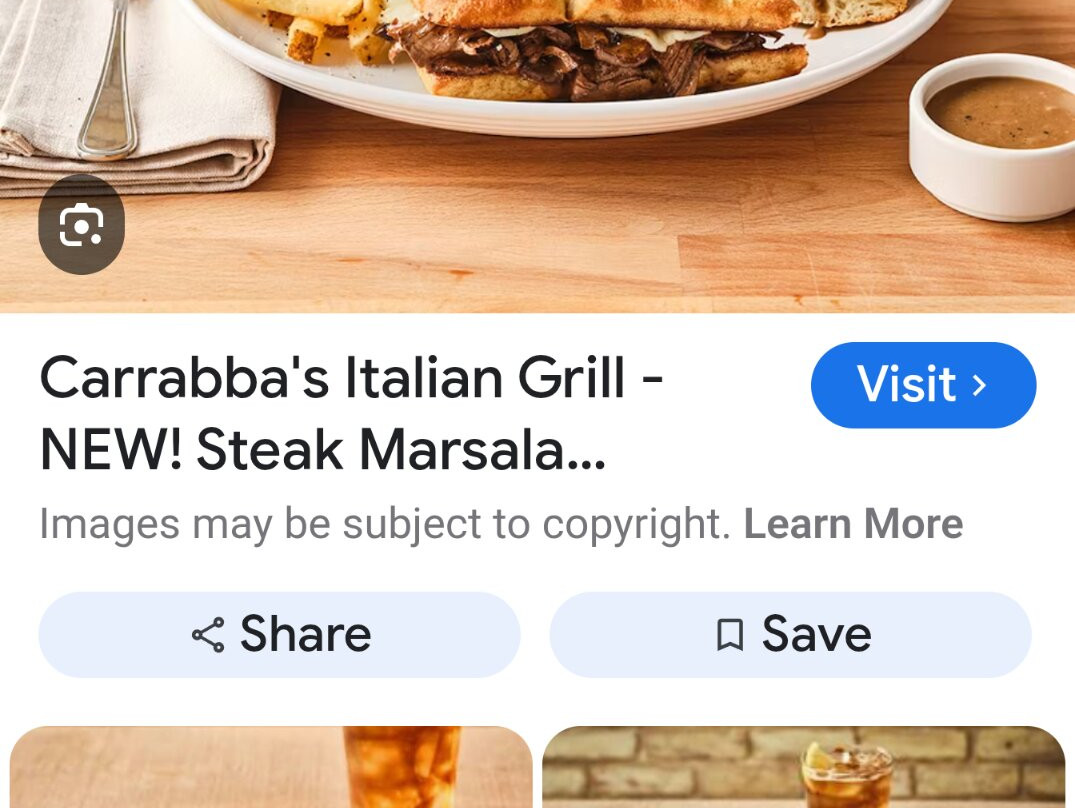Click the bookmark icon in Save button
The height and width of the screenshot is (808, 1075).
729,635
